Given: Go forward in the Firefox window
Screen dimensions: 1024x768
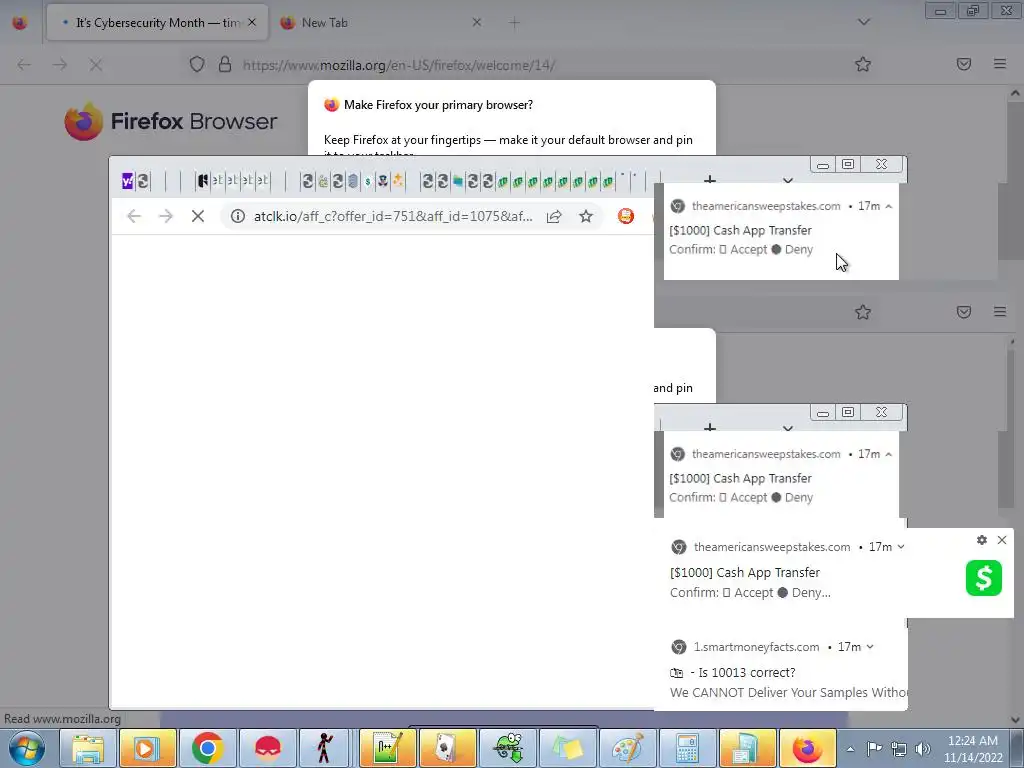Looking at the screenshot, I should [60, 65].
